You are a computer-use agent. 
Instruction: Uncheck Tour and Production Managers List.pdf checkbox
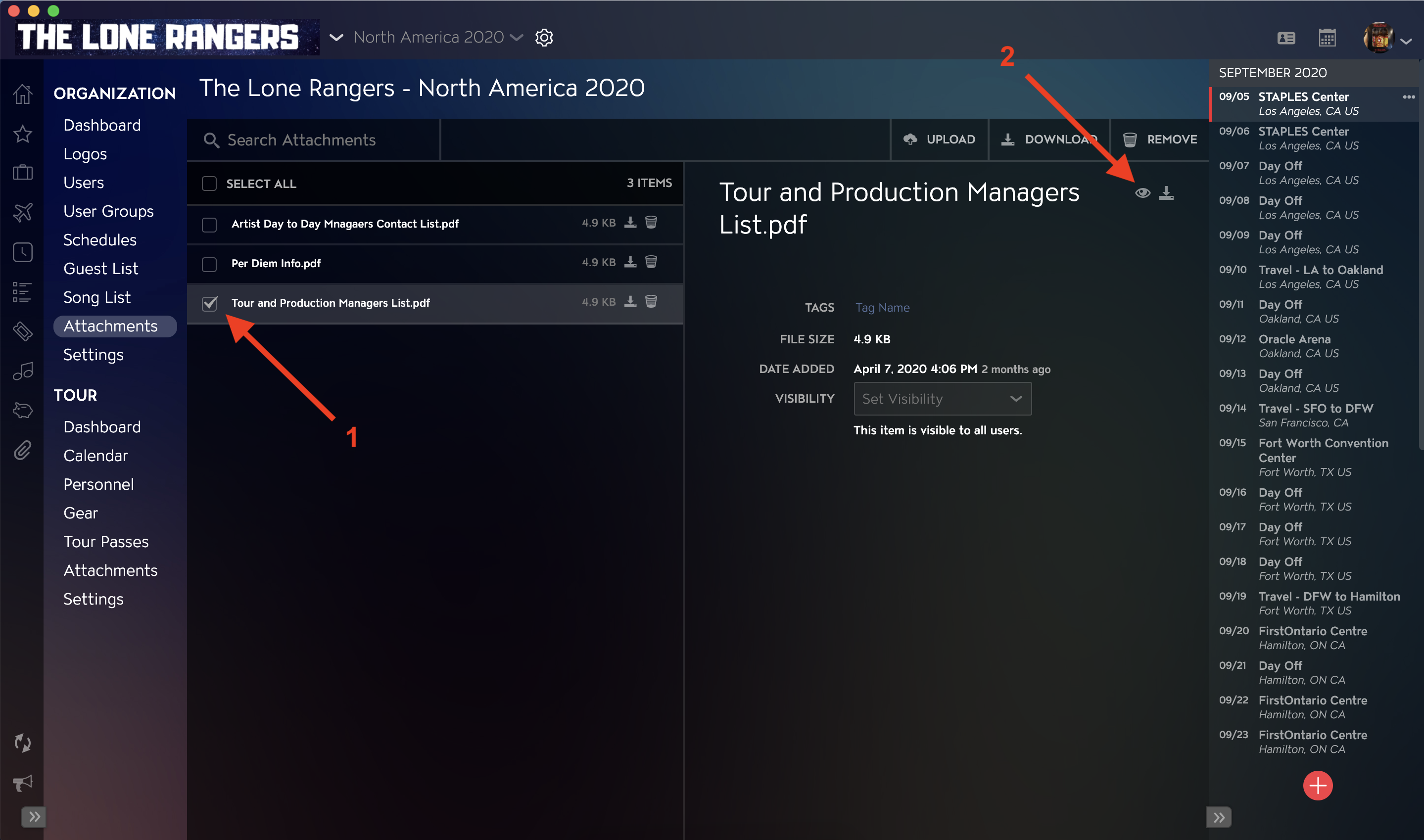(209, 304)
